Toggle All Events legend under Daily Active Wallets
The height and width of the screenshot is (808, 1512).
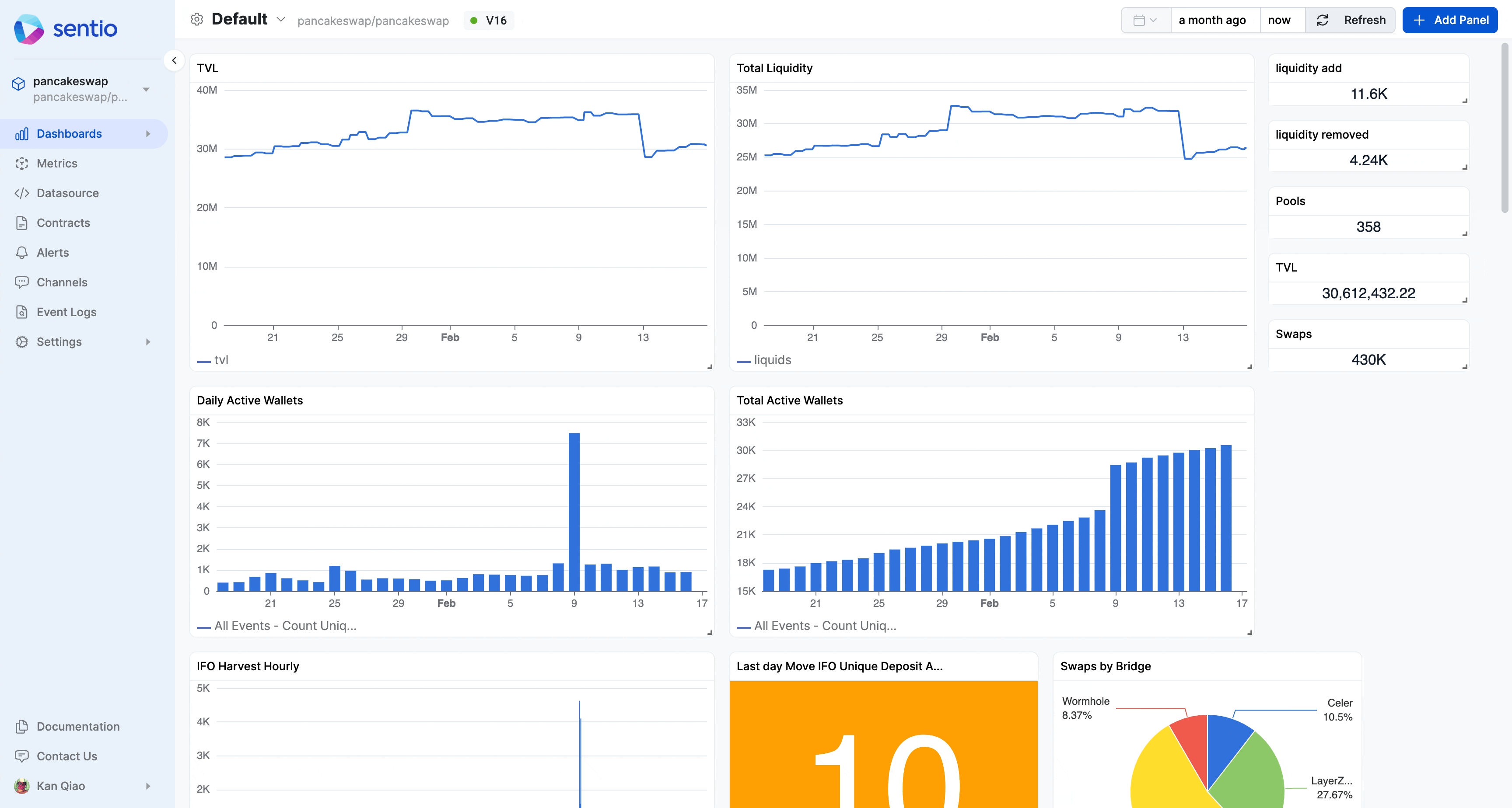click(x=285, y=626)
